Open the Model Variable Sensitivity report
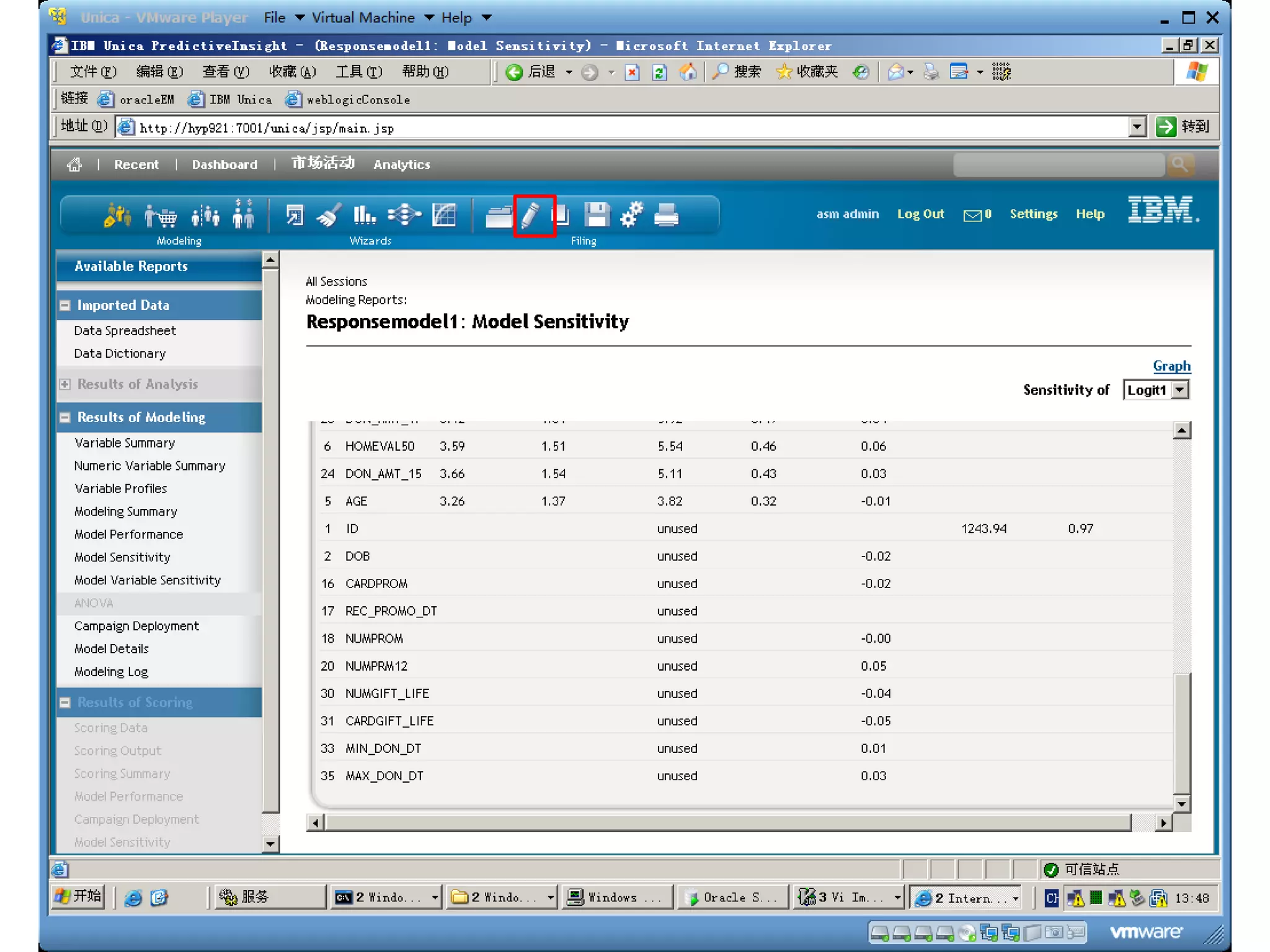Viewport: 1270px width, 952px height. click(148, 580)
